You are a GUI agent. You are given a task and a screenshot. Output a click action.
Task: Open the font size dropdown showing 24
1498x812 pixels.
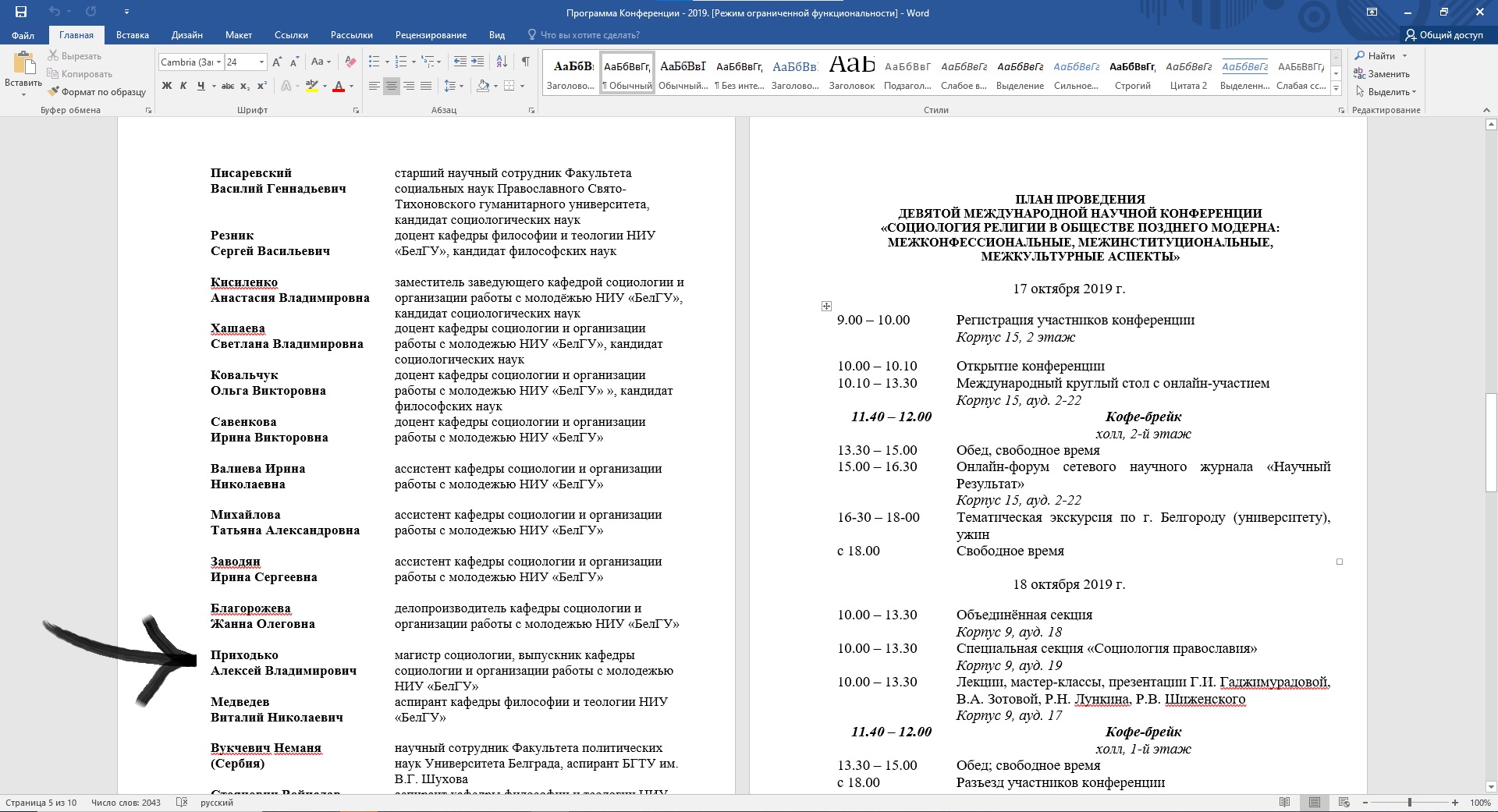tap(261, 62)
